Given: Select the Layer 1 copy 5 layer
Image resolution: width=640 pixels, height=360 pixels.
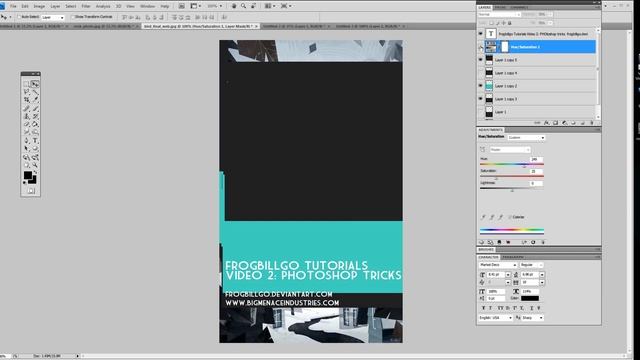Looking at the screenshot, I should pyautogui.click(x=540, y=60).
